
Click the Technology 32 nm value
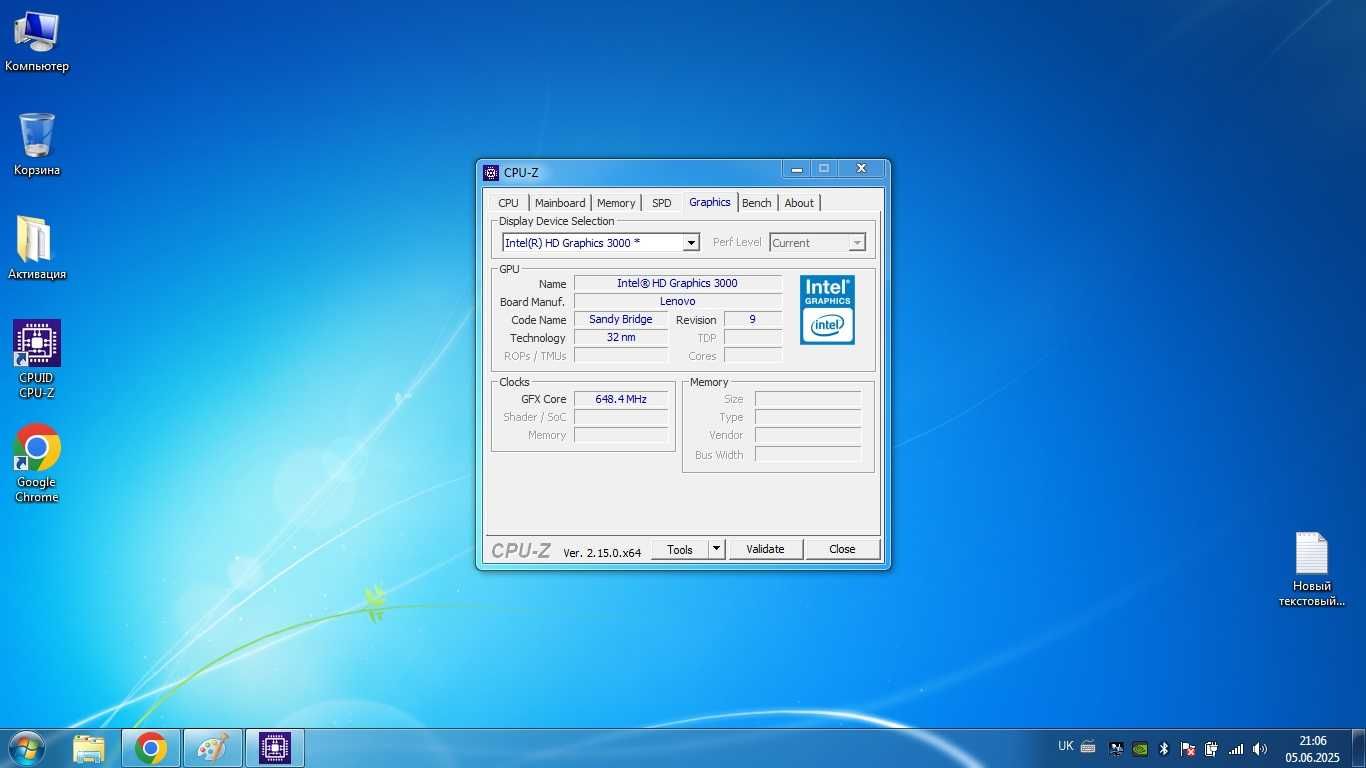(x=621, y=338)
